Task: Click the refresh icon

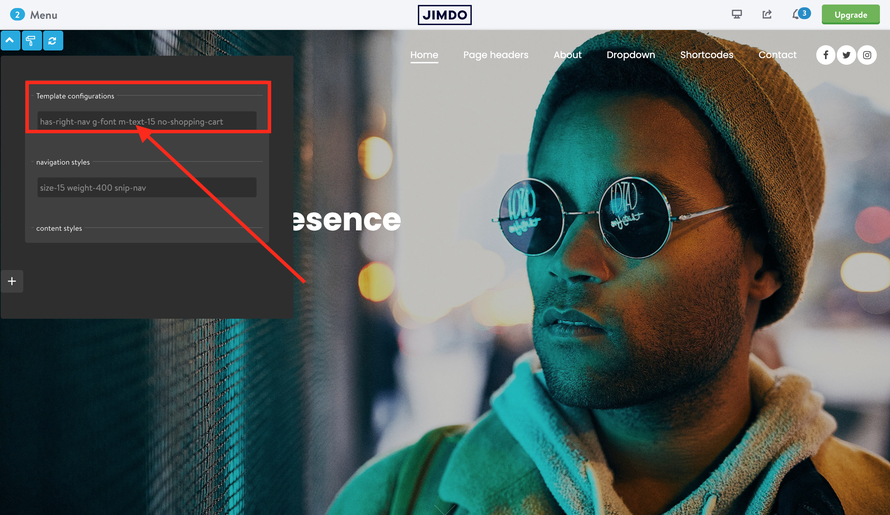Action: (x=53, y=41)
